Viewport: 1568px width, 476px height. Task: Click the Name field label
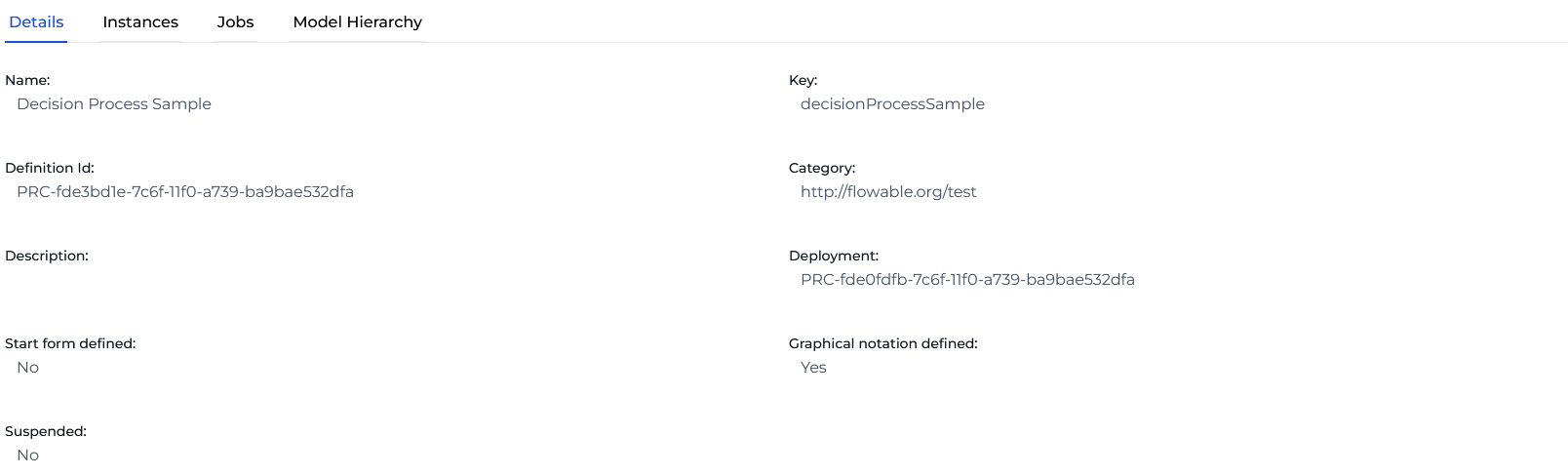[27, 80]
